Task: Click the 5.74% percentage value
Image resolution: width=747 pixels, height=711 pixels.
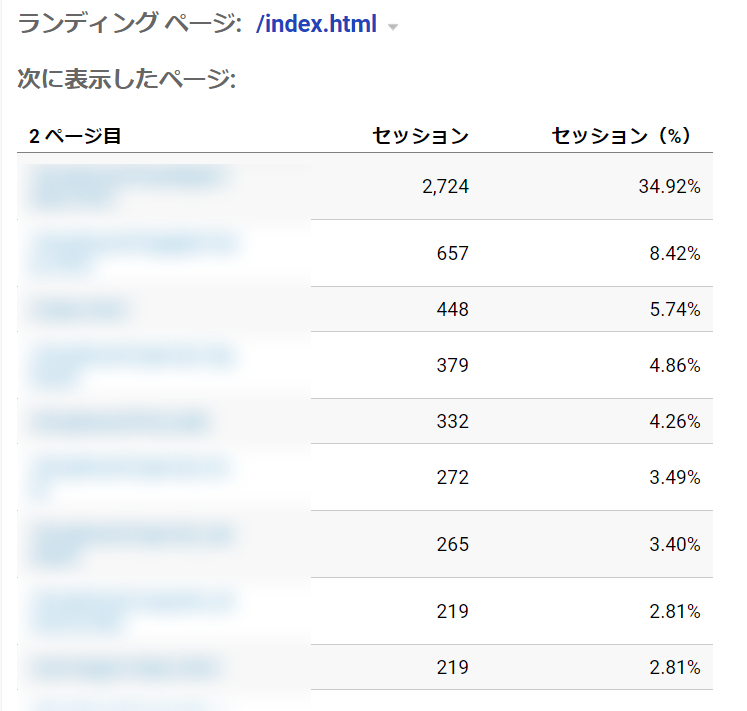Action: (x=674, y=309)
